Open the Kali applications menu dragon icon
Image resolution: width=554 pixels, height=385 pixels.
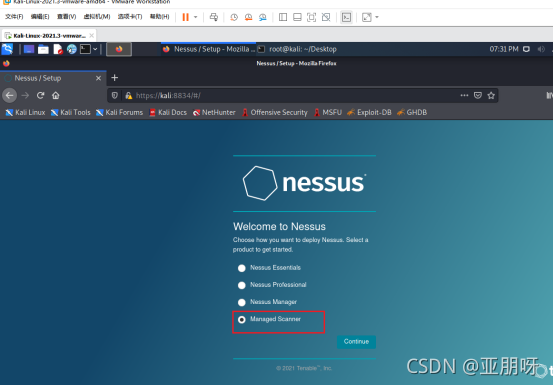(7, 49)
